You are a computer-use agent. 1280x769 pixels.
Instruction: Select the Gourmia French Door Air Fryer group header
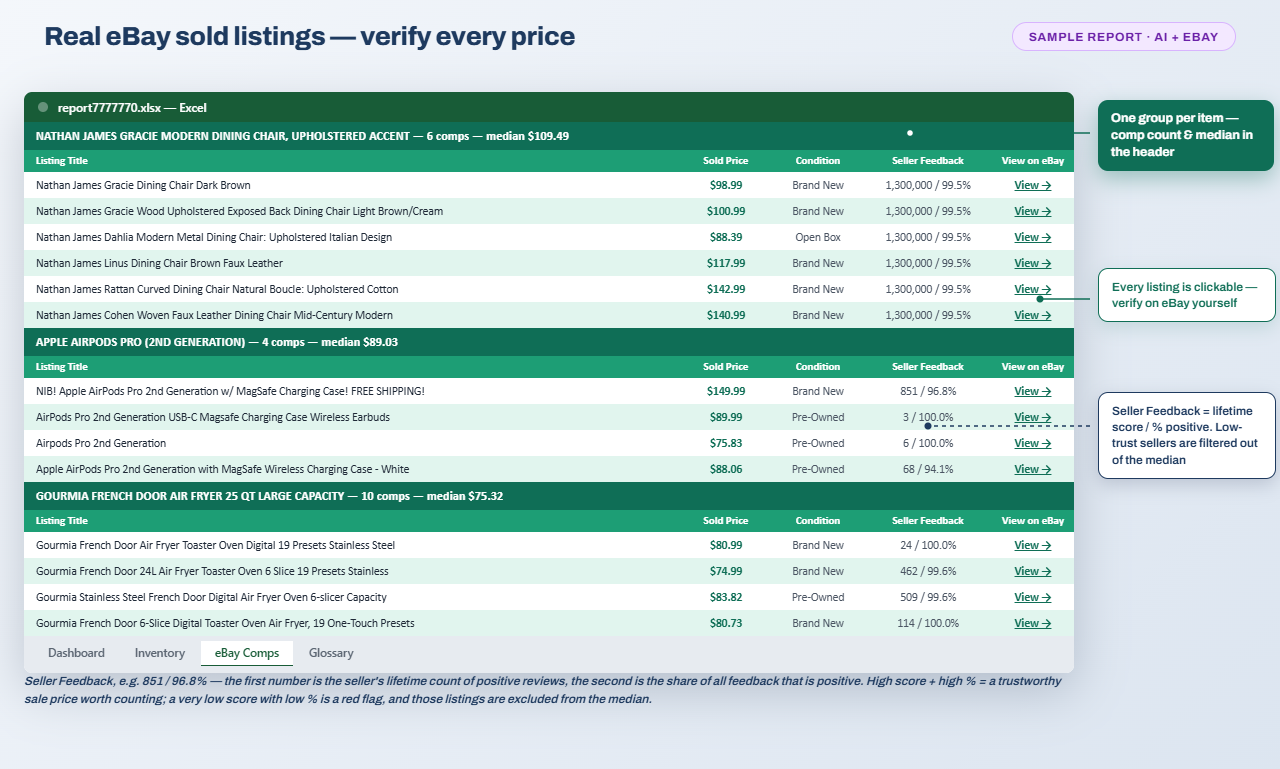[549, 496]
